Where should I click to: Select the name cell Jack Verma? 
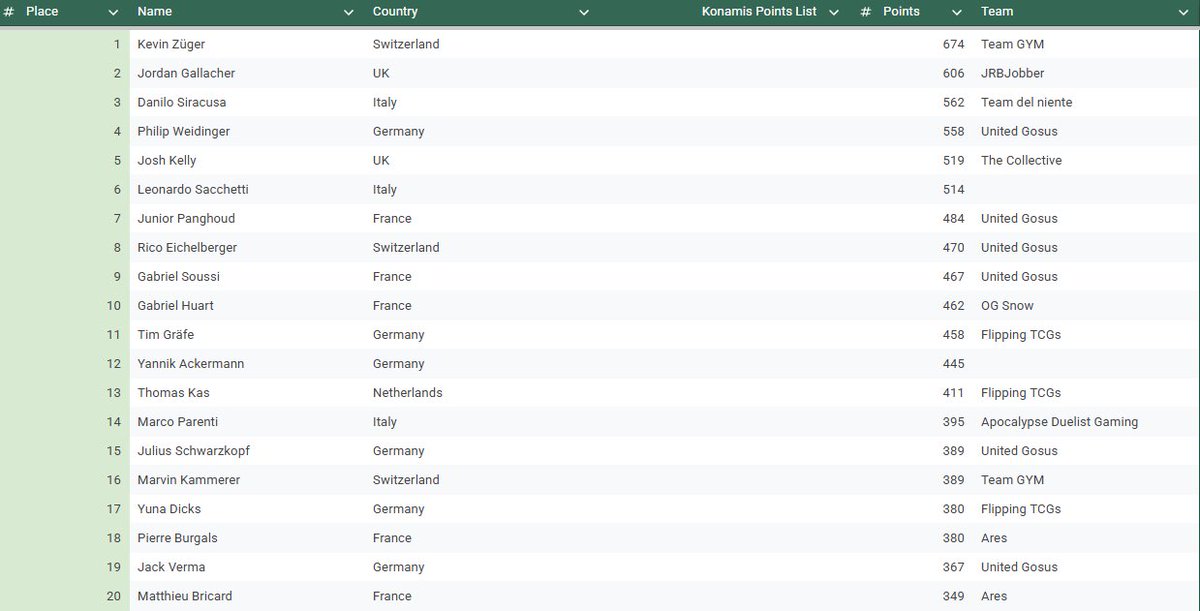tap(172, 566)
